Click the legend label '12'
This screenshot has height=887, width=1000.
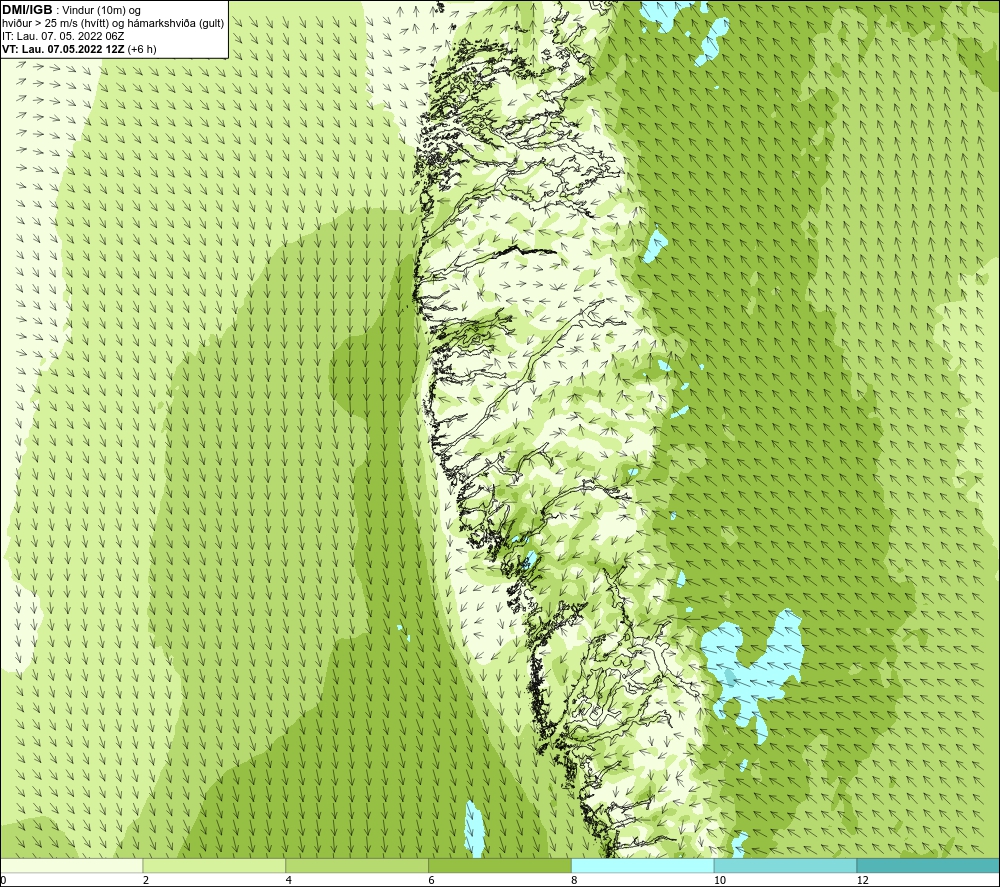click(863, 880)
